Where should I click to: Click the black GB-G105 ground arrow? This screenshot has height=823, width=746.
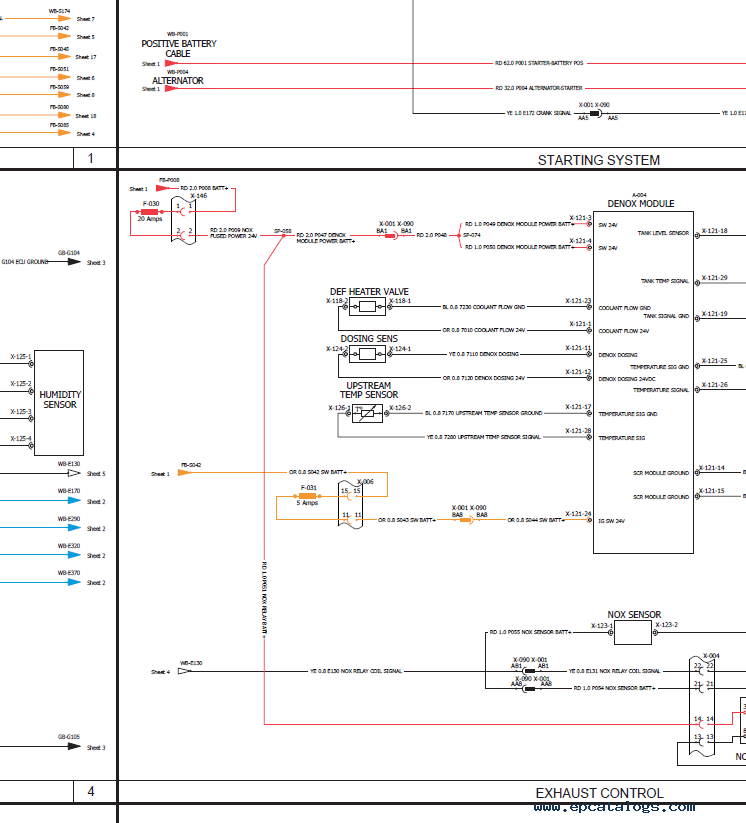[x=74, y=746]
